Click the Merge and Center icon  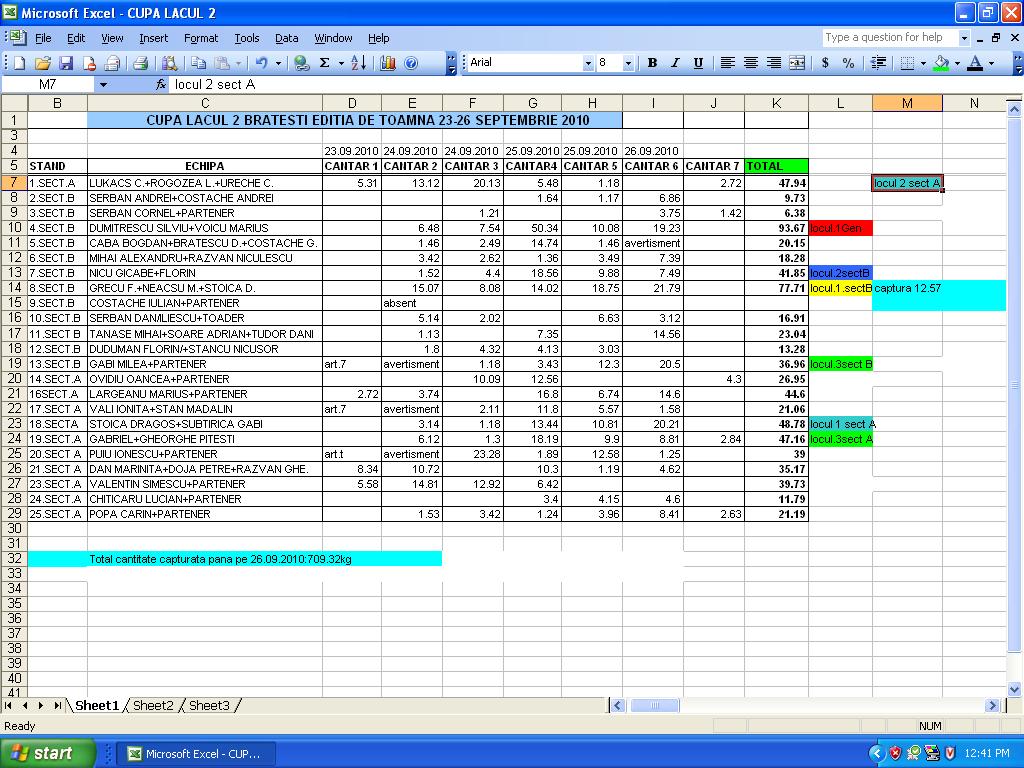tap(797, 63)
